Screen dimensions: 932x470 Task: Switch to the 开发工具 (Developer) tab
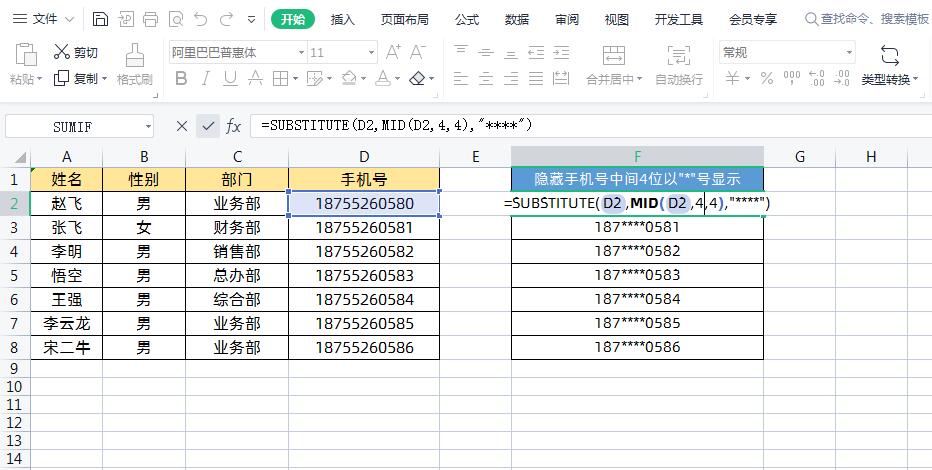pos(679,20)
